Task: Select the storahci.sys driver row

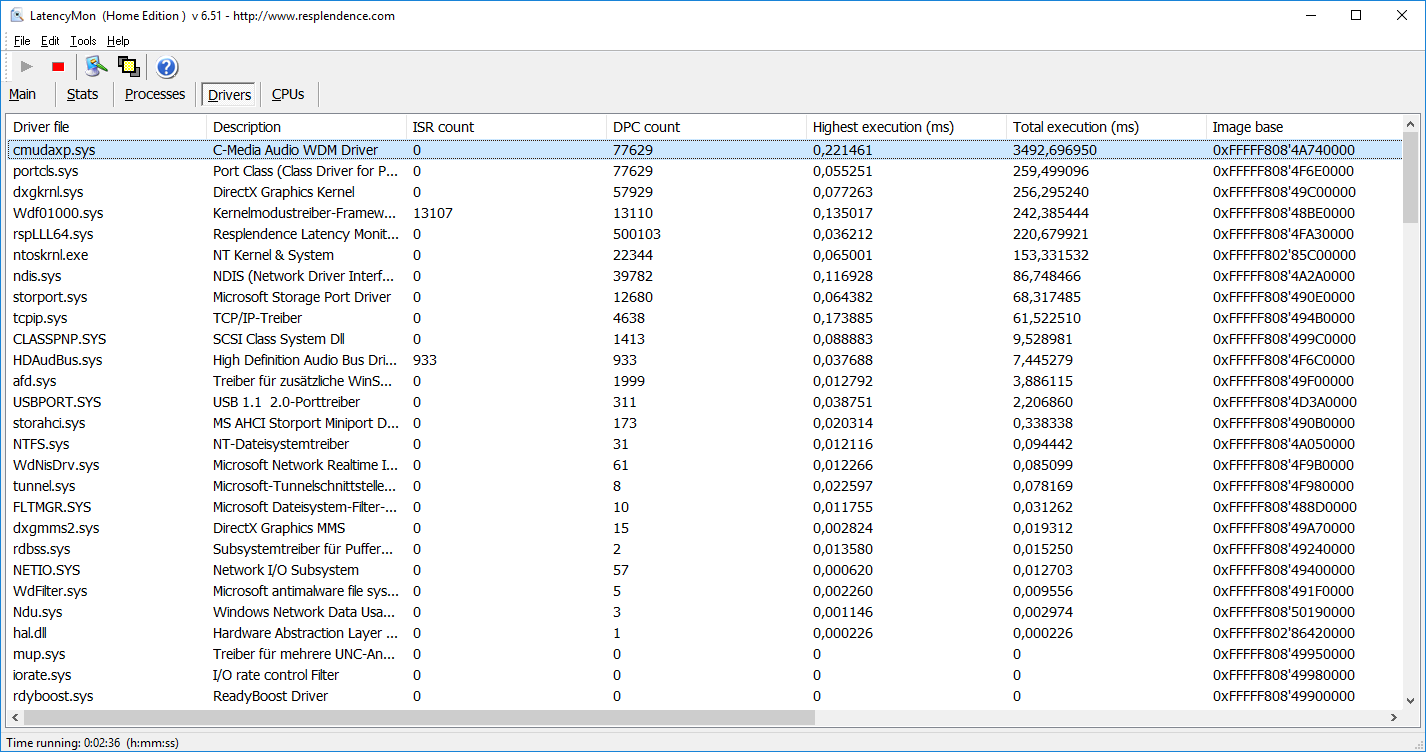Action: (x=704, y=423)
